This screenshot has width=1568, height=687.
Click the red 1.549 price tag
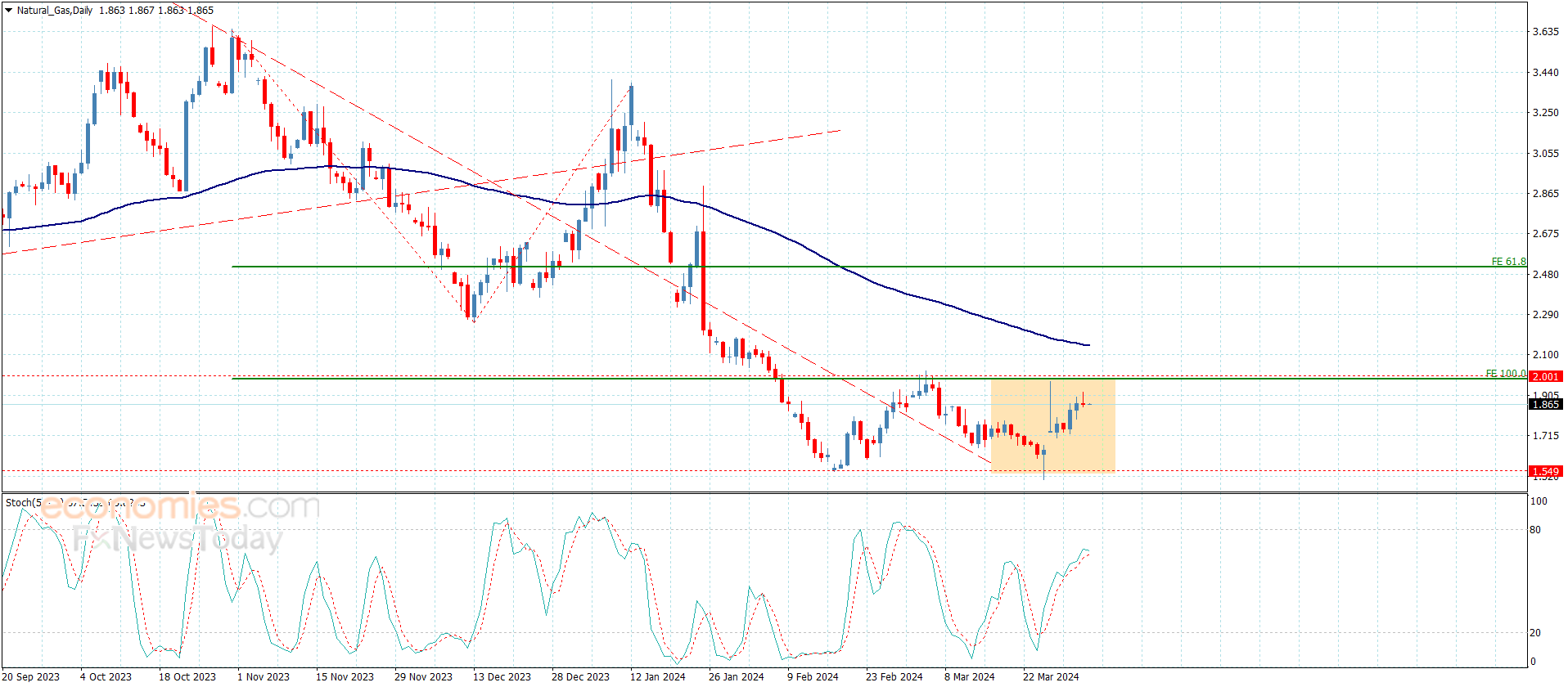(1545, 471)
